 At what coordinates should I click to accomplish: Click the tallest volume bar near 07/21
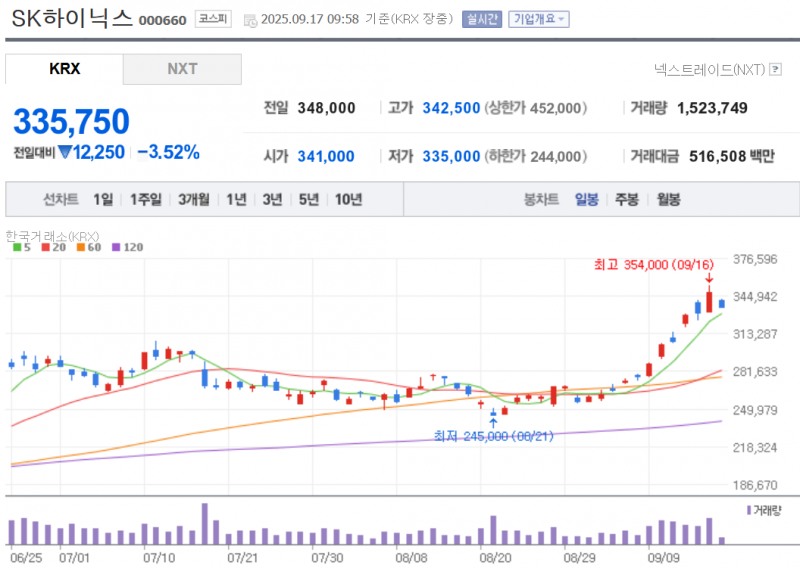click(205, 524)
